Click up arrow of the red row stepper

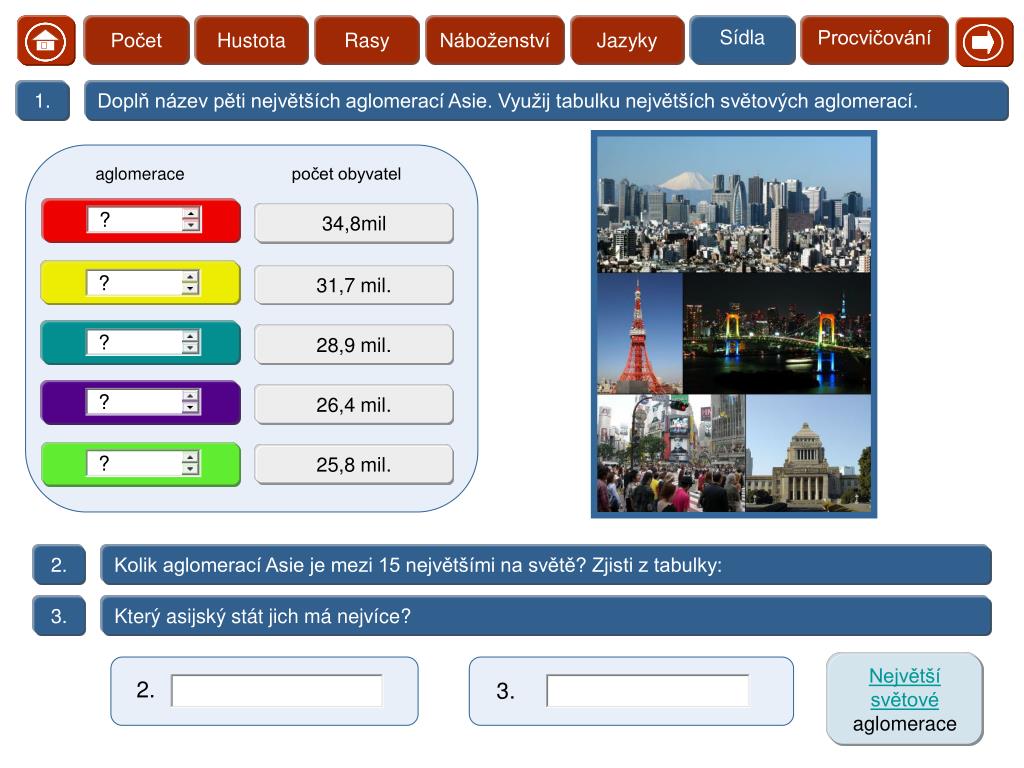point(191,214)
